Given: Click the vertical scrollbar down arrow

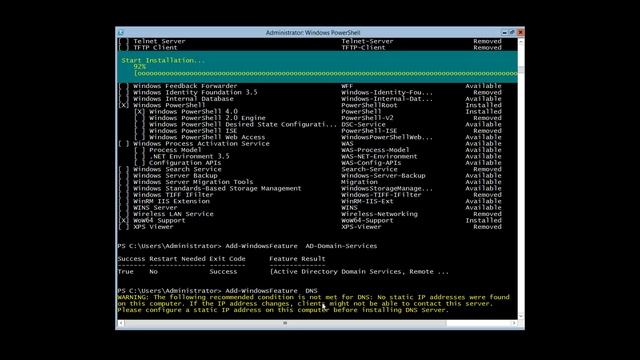Looking at the screenshot, I should coord(521,317).
